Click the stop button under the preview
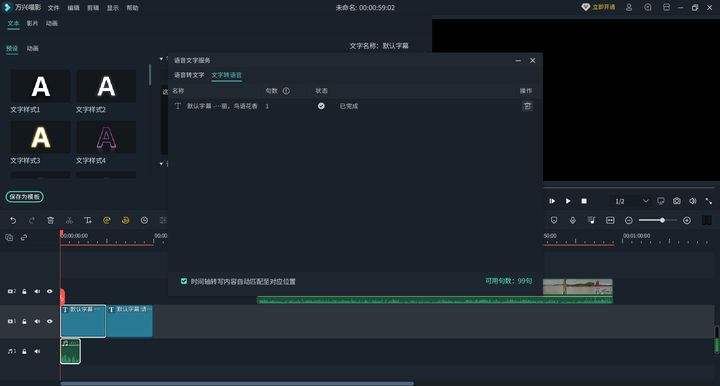Screen dimensions: 720x386 pos(584,201)
